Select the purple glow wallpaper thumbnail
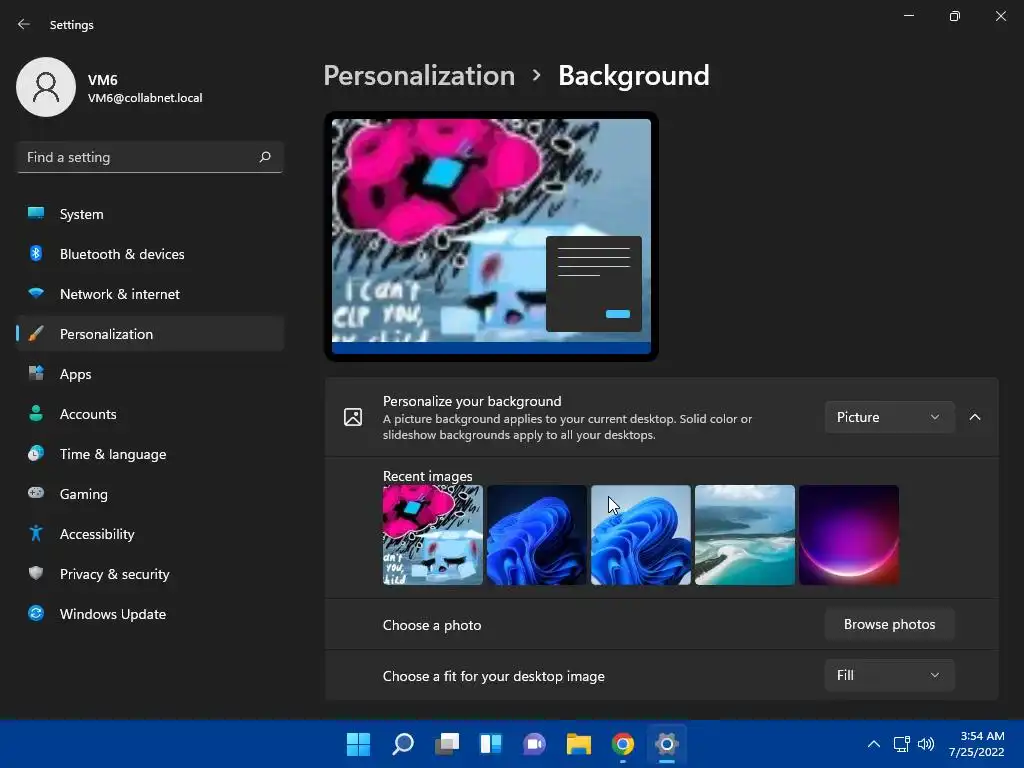The height and width of the screenshot is (768, 1024). tap(849, 535)
